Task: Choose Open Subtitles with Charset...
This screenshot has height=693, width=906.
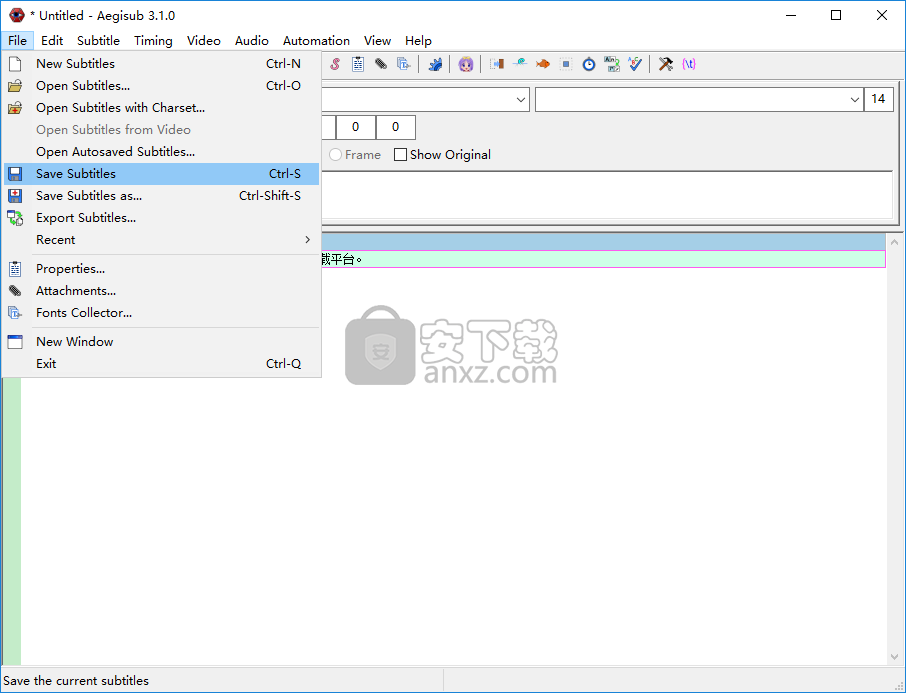Action: tap(161, 108)
